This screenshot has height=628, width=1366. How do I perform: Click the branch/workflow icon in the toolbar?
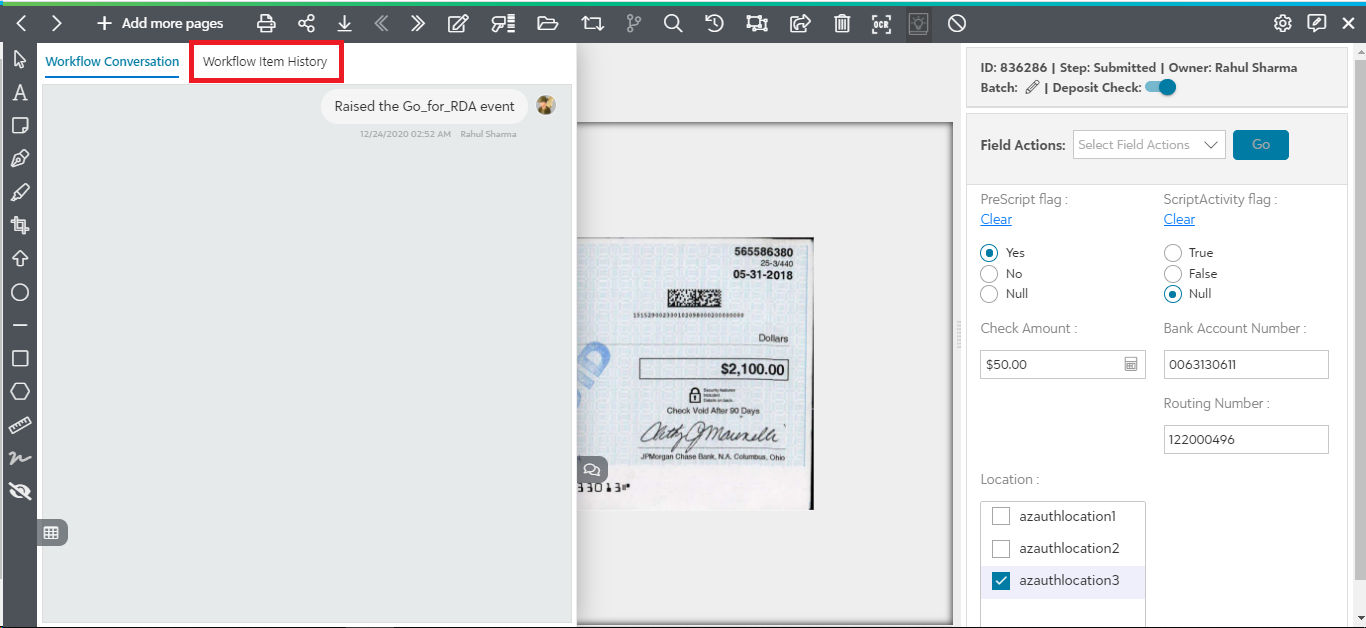tap(633, 23)
